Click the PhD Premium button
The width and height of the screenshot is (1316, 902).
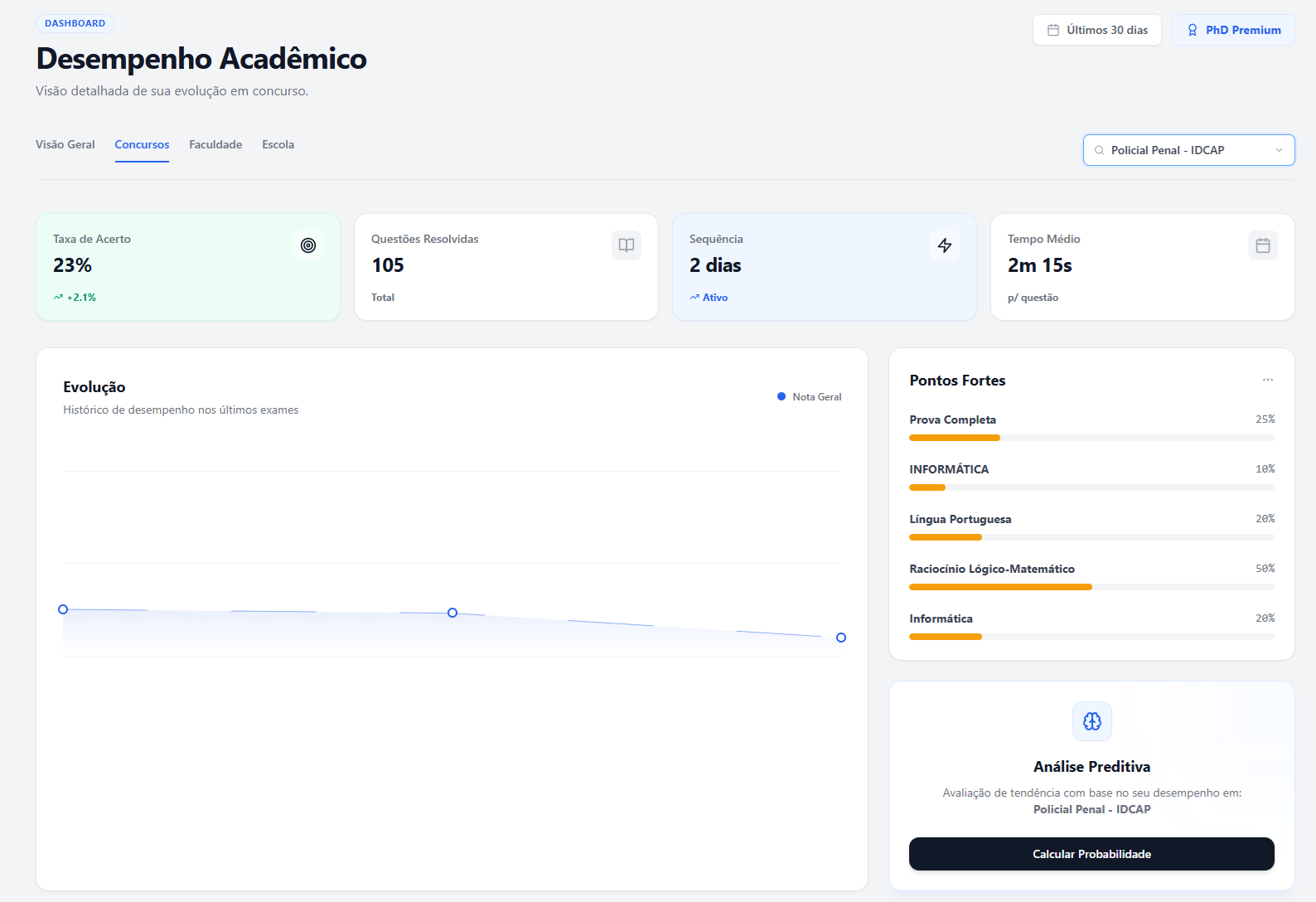pyautogui.click(x=1233, y=30)
